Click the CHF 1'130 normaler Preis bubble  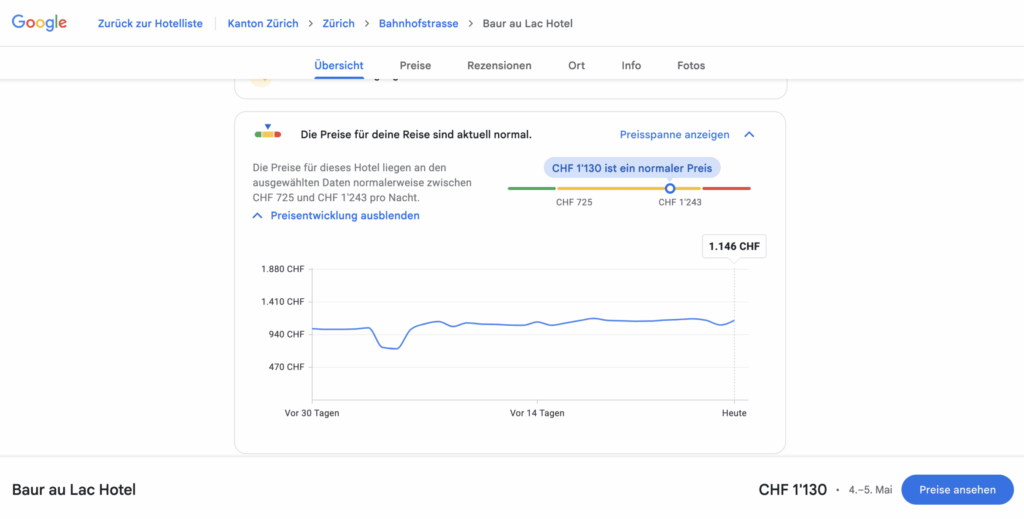pyautogui.click(x=632, y=168)
